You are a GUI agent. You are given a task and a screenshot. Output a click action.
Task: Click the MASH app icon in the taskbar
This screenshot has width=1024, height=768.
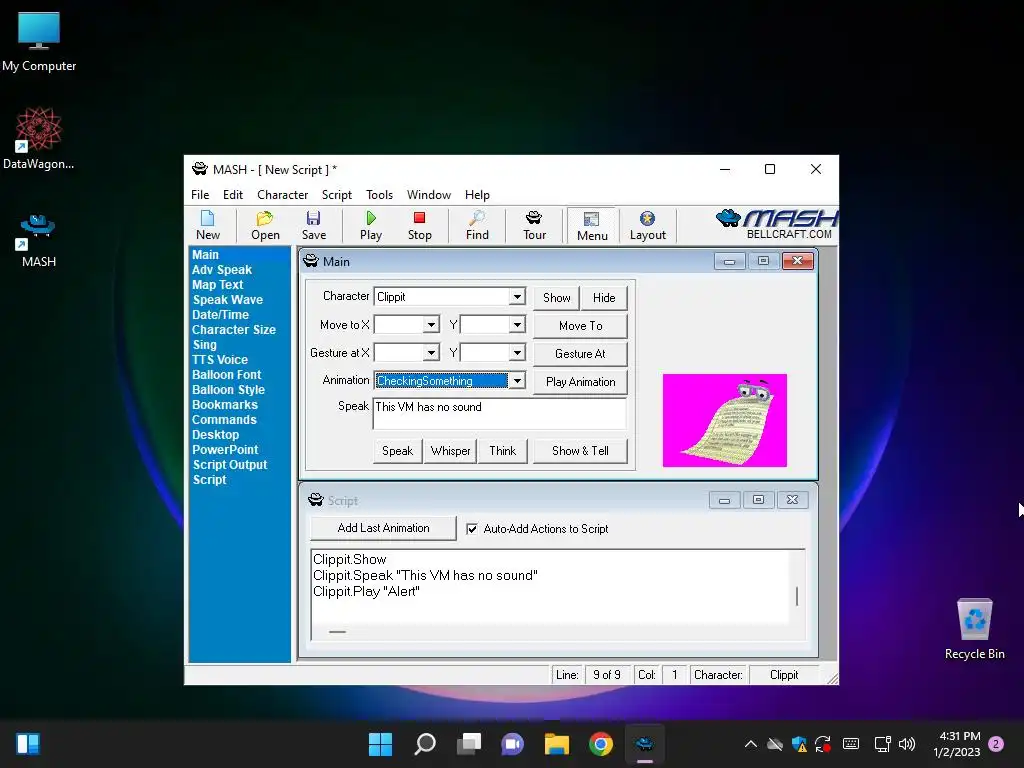pyautogui.click(x=645, y=744)
